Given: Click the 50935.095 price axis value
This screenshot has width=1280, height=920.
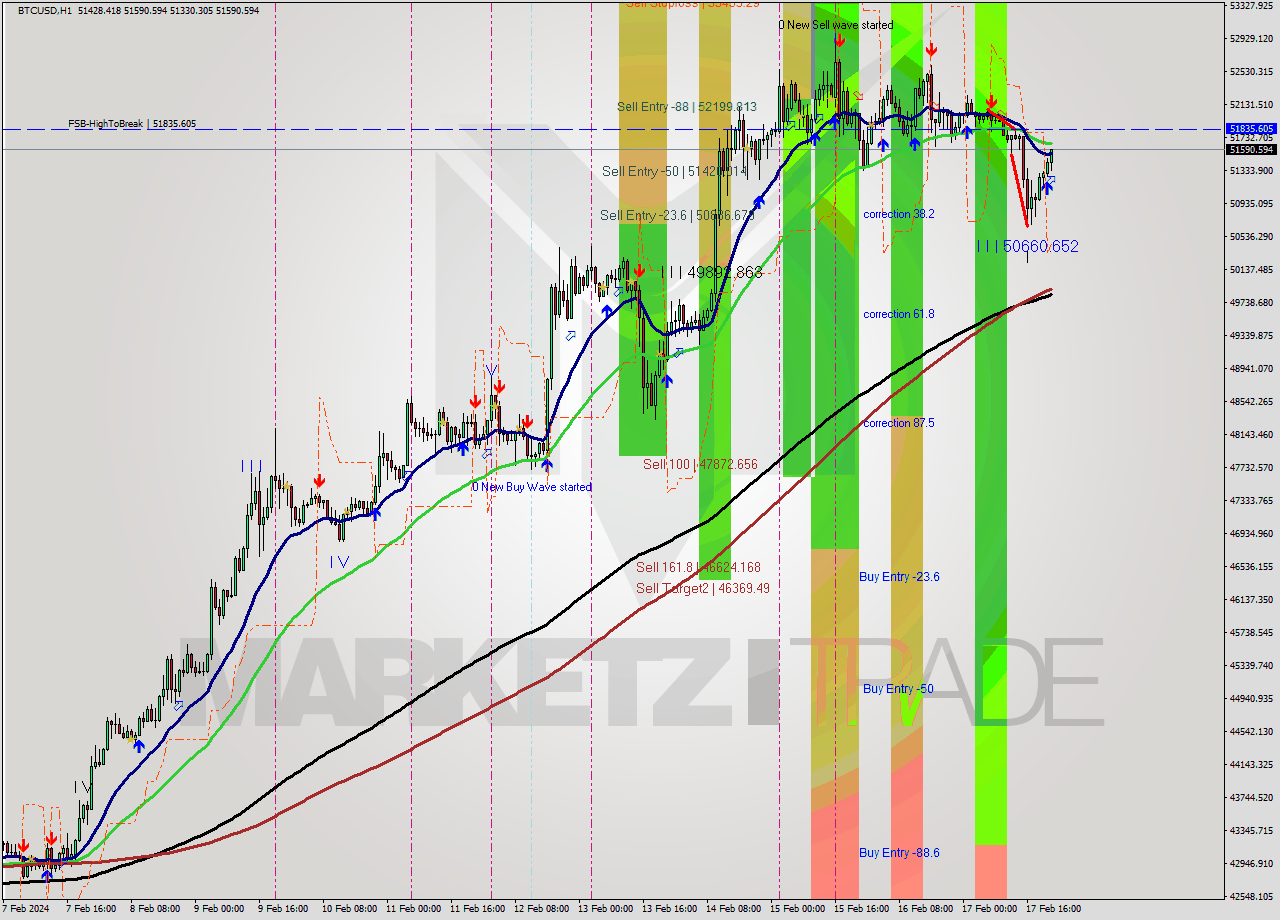Looking at the screenshot, I should pyautogui.click(x=1251, y=204).
